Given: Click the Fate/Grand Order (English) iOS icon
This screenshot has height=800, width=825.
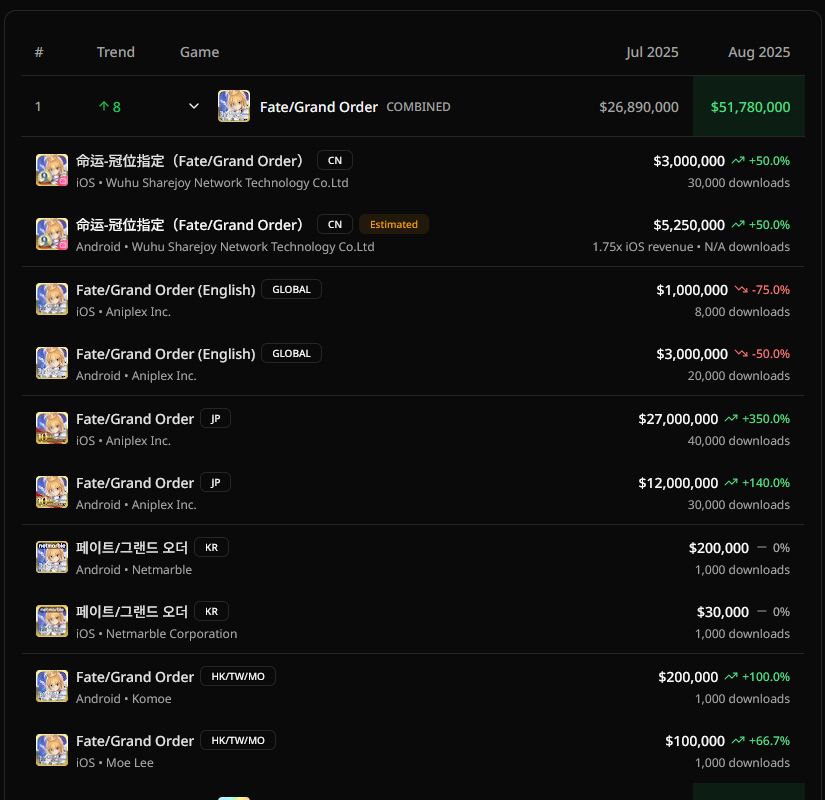Looking at the screenshot, I should (x=52, y=299).
